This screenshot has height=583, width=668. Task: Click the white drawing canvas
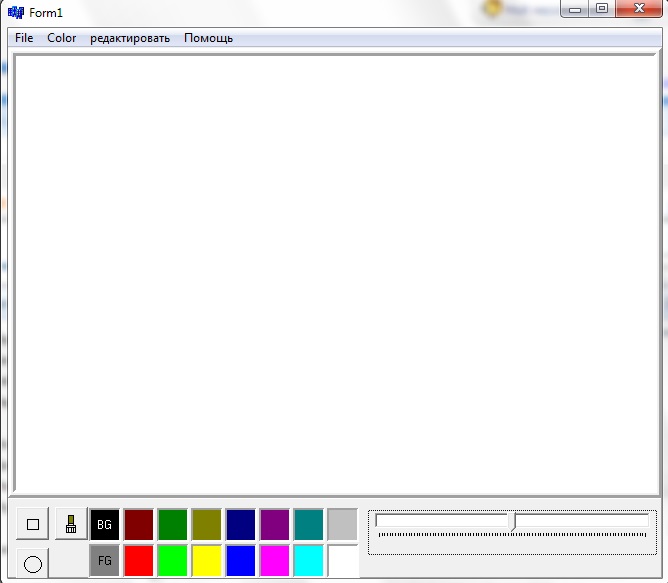tap(337, 274)
